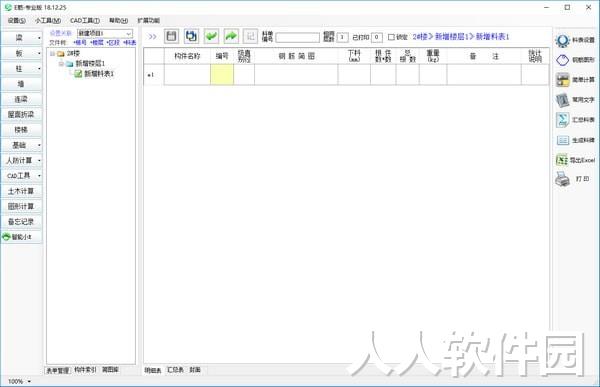Open the 100% zoom dropdown
Screen dimensions: 600x387
[x=29, y=381]
